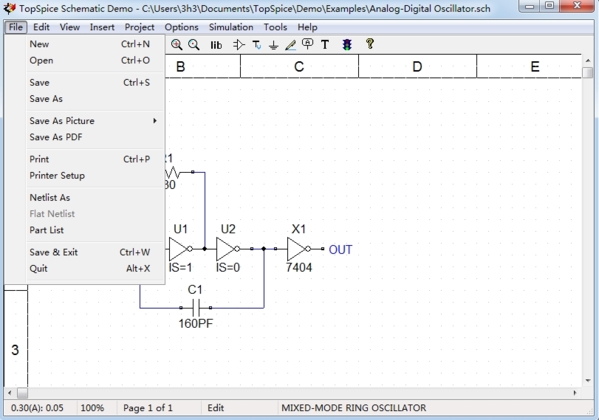The image size is (599, 420).
Task: Click the zoom out magnifier icon
Action: click(x=194, y=45)
